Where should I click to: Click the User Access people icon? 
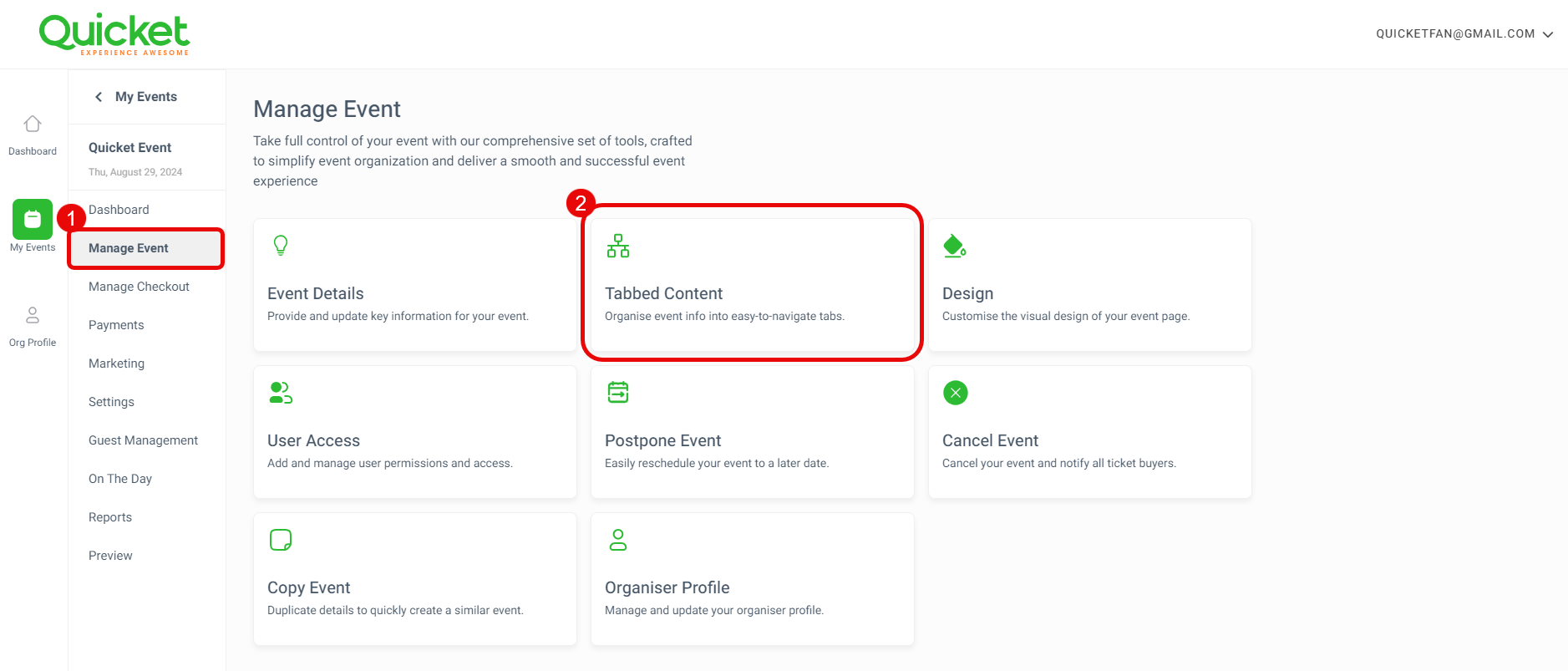[x=281, y=393]
